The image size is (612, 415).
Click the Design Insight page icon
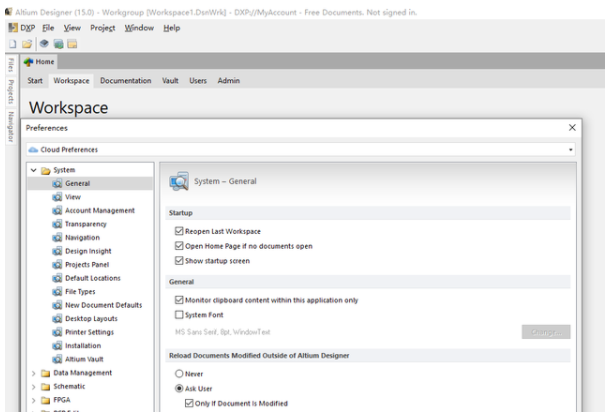[57, 251]
